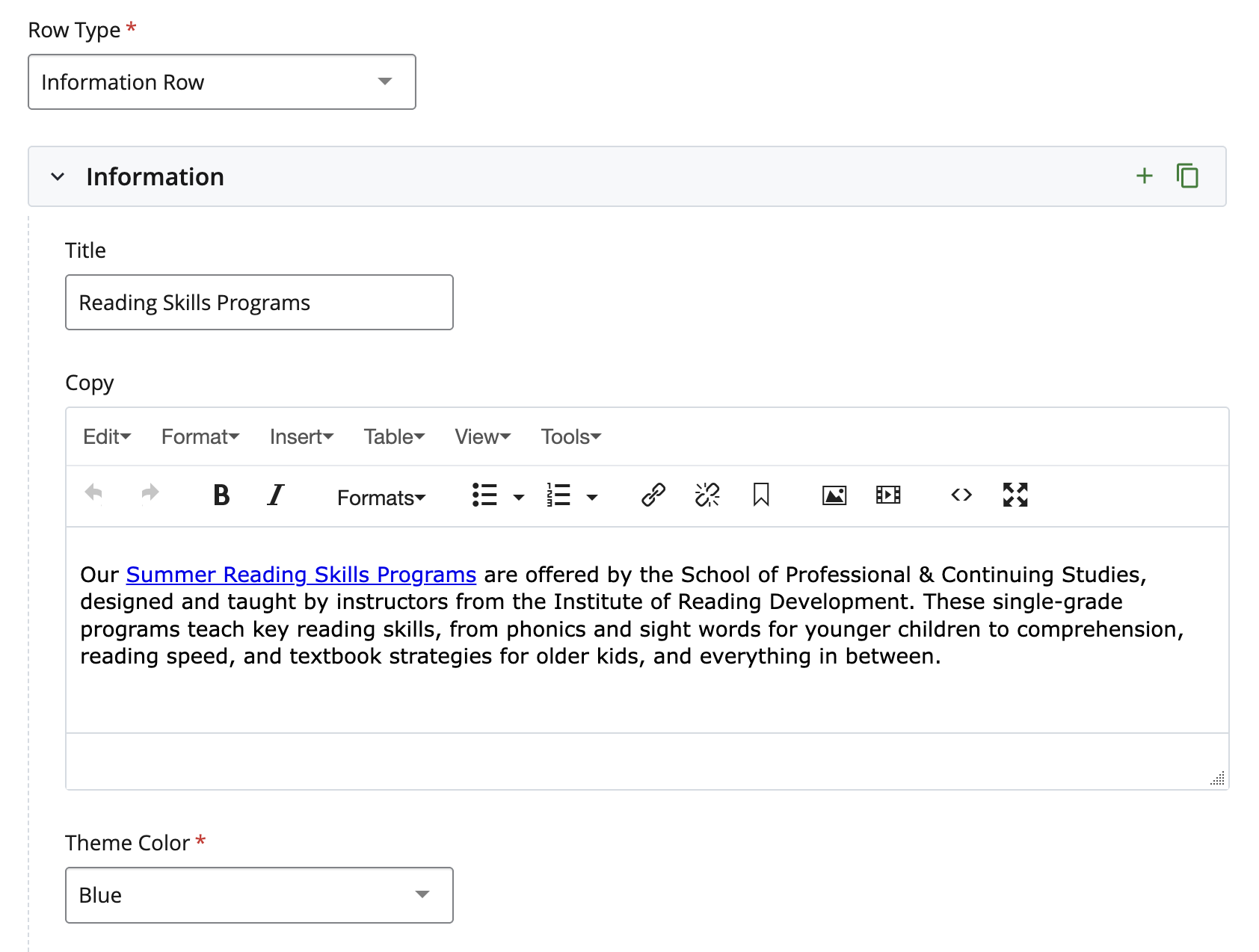The width and height of the screenshot is (1259, 952).
Task: Collapse the Information section
Action: coord(58,176)
